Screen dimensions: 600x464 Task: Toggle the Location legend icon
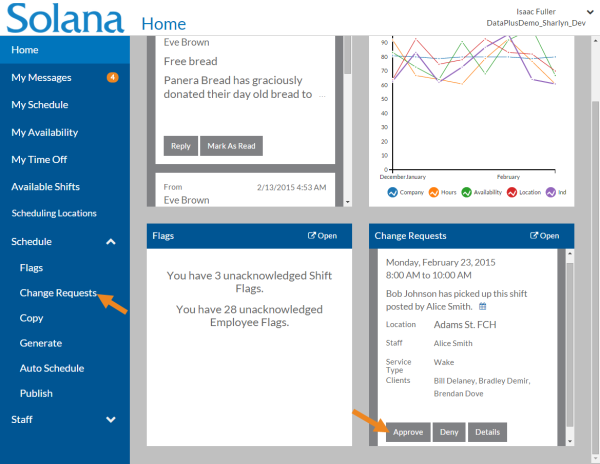point(511,191)
